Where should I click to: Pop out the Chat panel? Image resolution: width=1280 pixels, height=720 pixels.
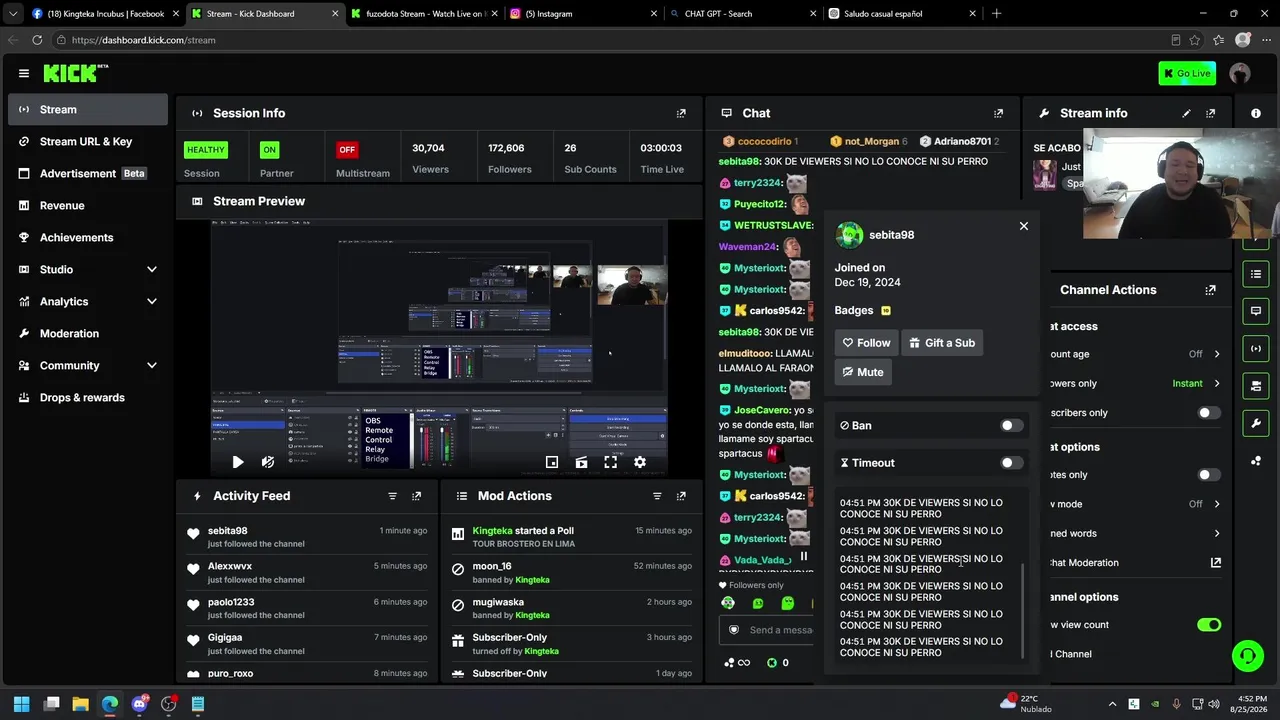pos(998,113)
